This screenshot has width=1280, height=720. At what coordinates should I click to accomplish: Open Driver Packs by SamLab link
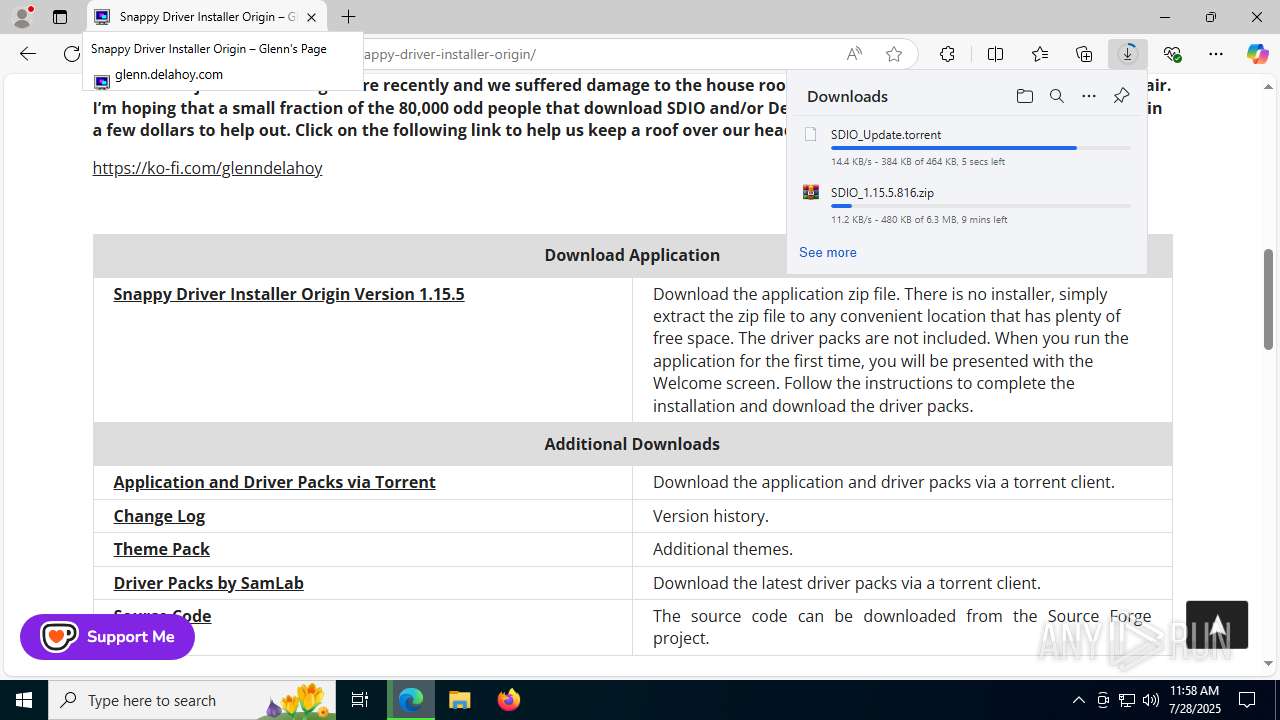[x=208, y=583]
